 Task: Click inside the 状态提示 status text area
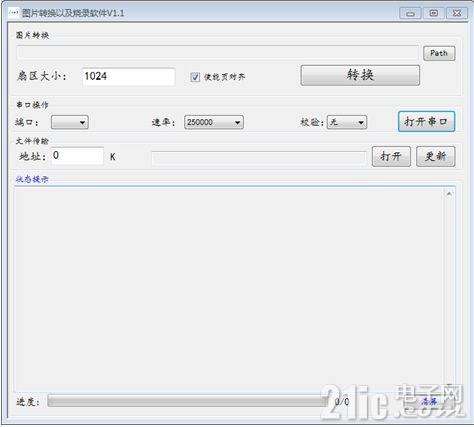click(229, 289)
